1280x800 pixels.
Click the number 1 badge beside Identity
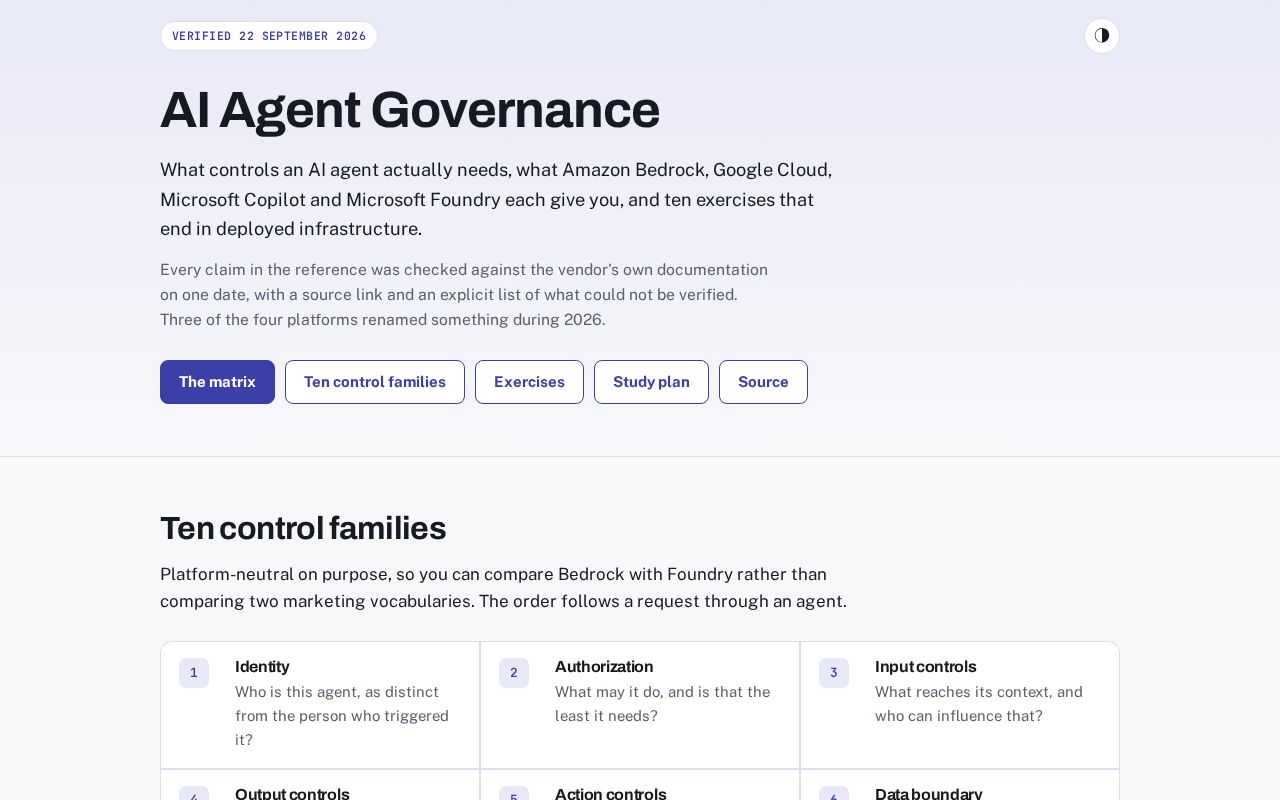click(x=194, y=673)
